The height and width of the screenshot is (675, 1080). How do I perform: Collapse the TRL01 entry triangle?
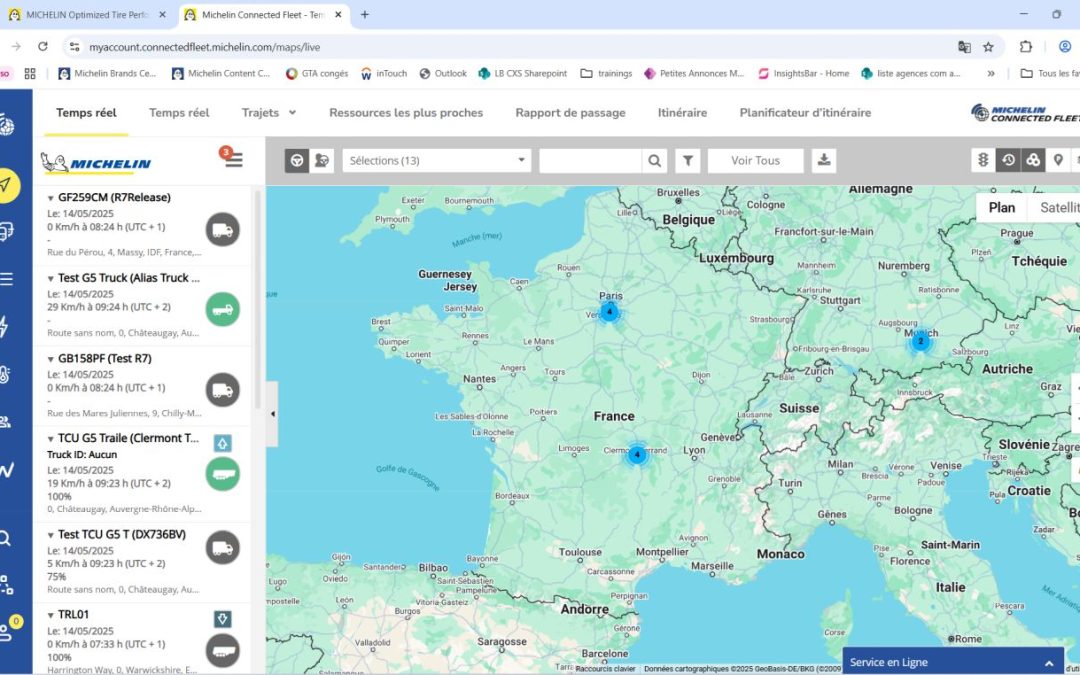[x=51, y=615]
